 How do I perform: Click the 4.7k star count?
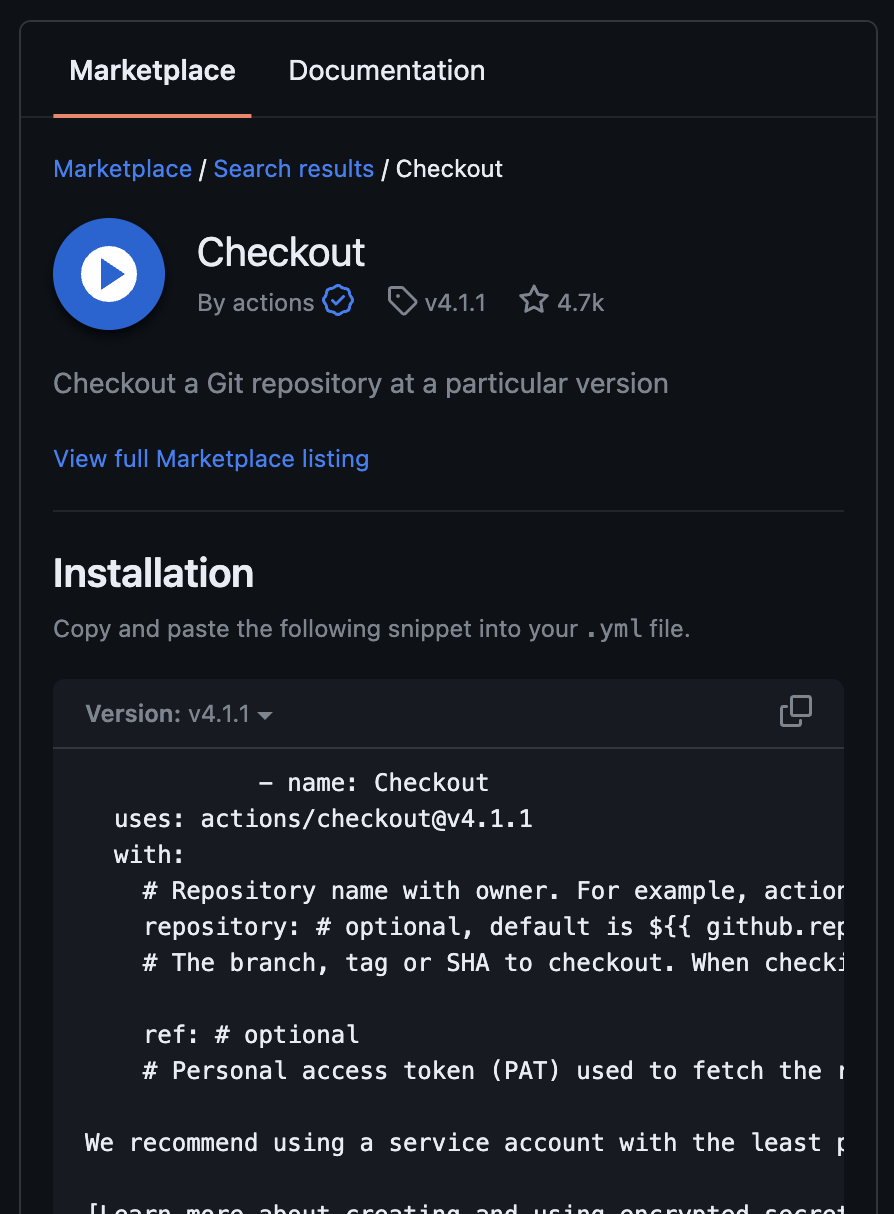click(581, 303)
